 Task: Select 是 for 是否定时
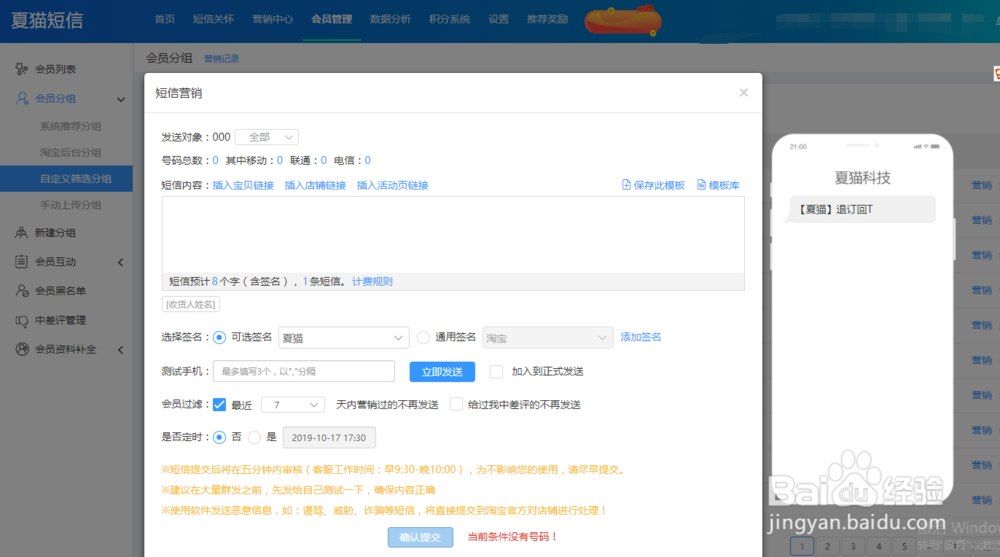(254, 437)
